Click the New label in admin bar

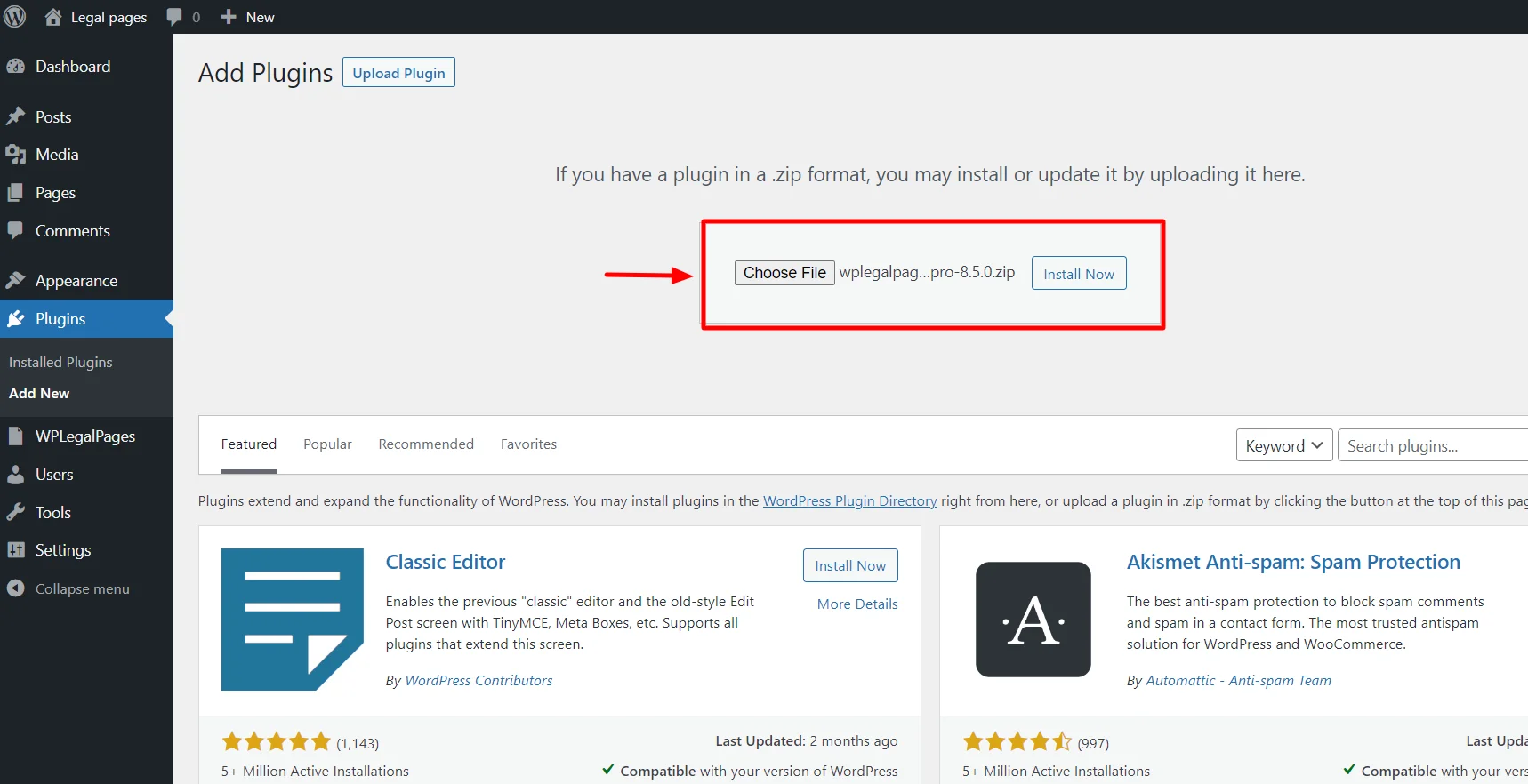click(x=260, y=17)
